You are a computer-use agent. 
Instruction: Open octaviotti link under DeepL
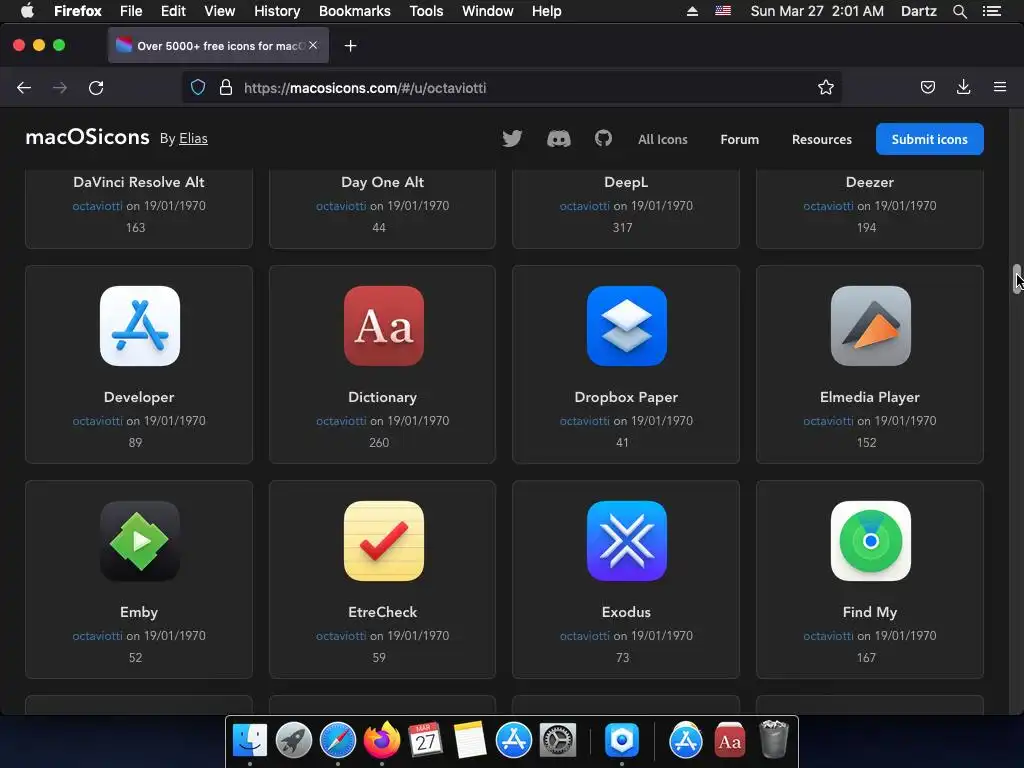click(584, 206)
